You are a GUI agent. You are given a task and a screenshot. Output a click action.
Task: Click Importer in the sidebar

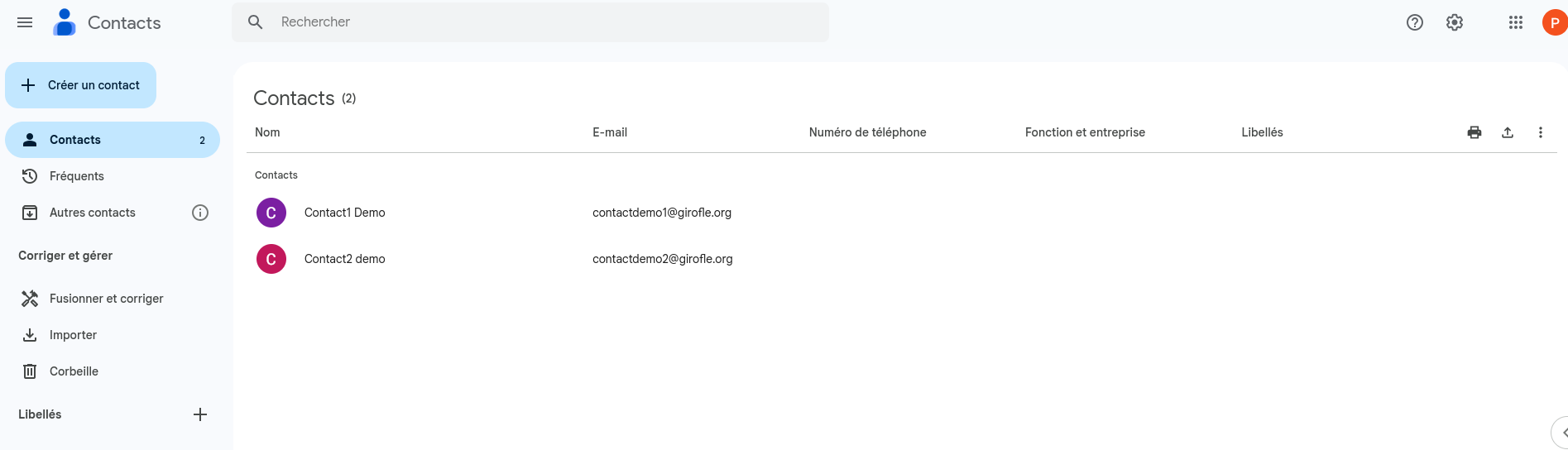73,335
